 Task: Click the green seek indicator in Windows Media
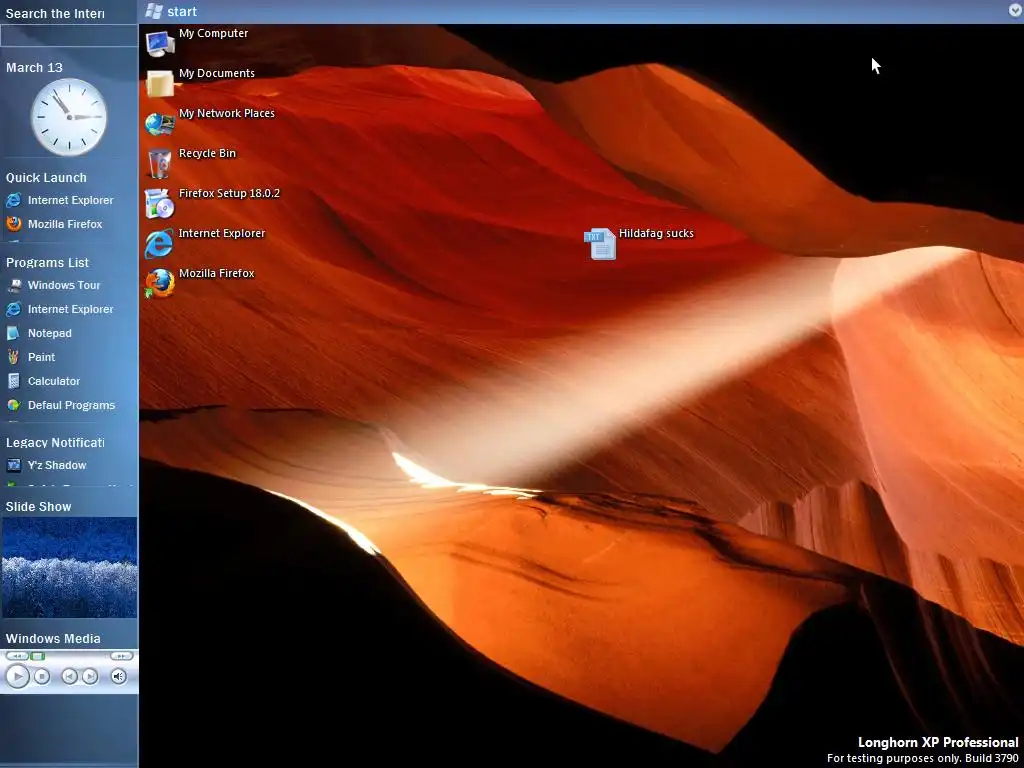(37, 656)
